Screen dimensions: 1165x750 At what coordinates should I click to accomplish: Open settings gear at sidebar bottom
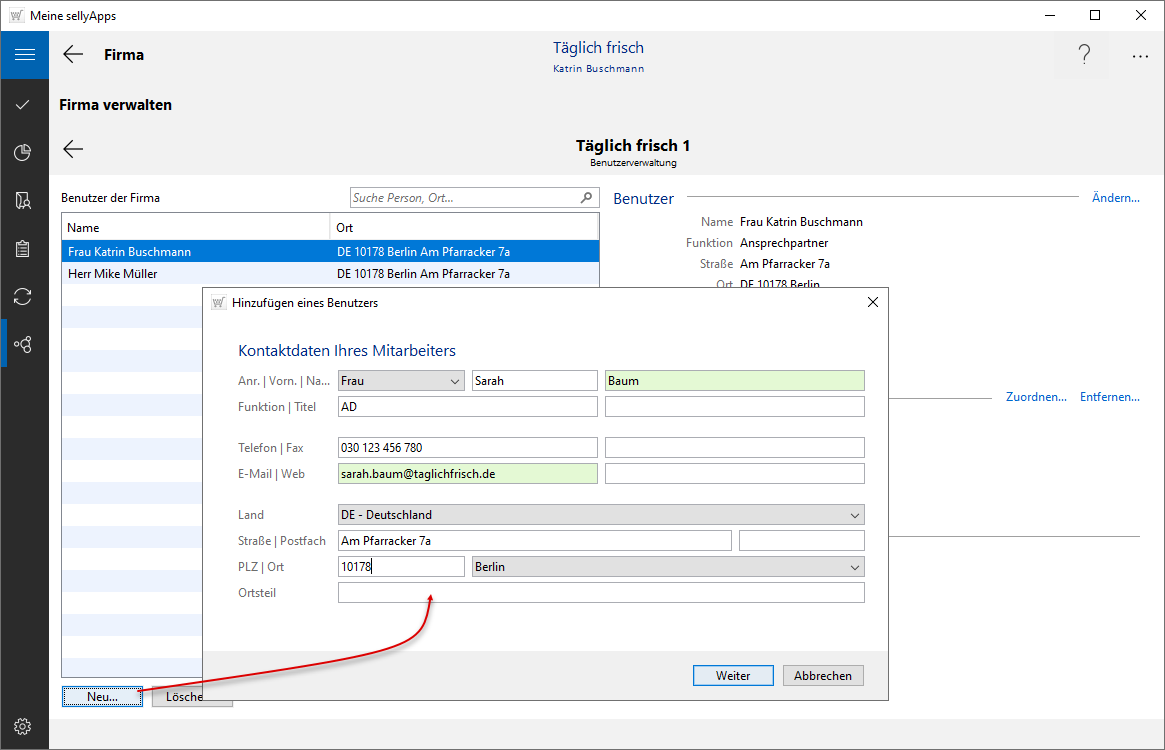coord(24,726)
